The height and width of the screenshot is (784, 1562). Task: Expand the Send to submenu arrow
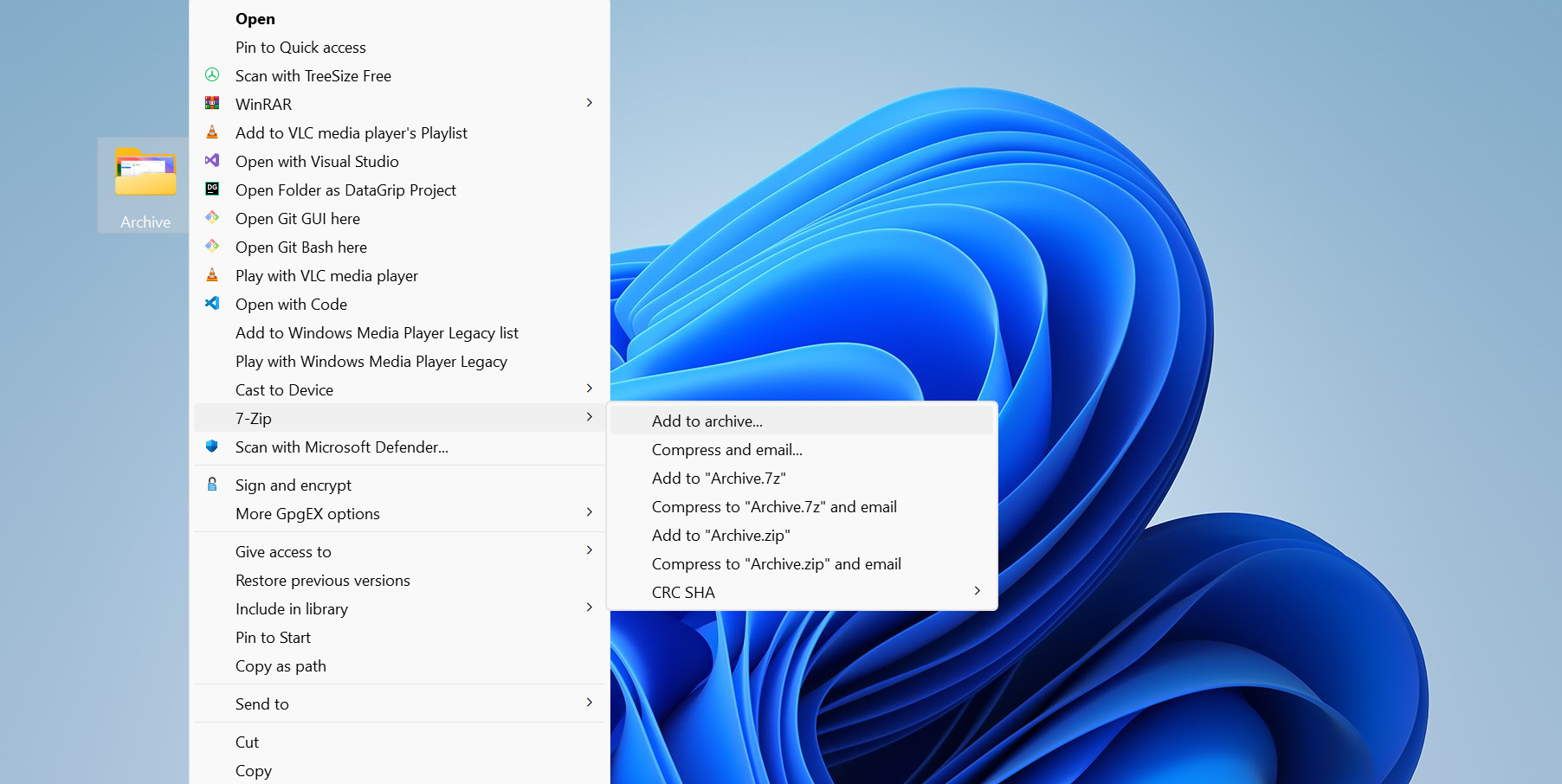(590, 704)
